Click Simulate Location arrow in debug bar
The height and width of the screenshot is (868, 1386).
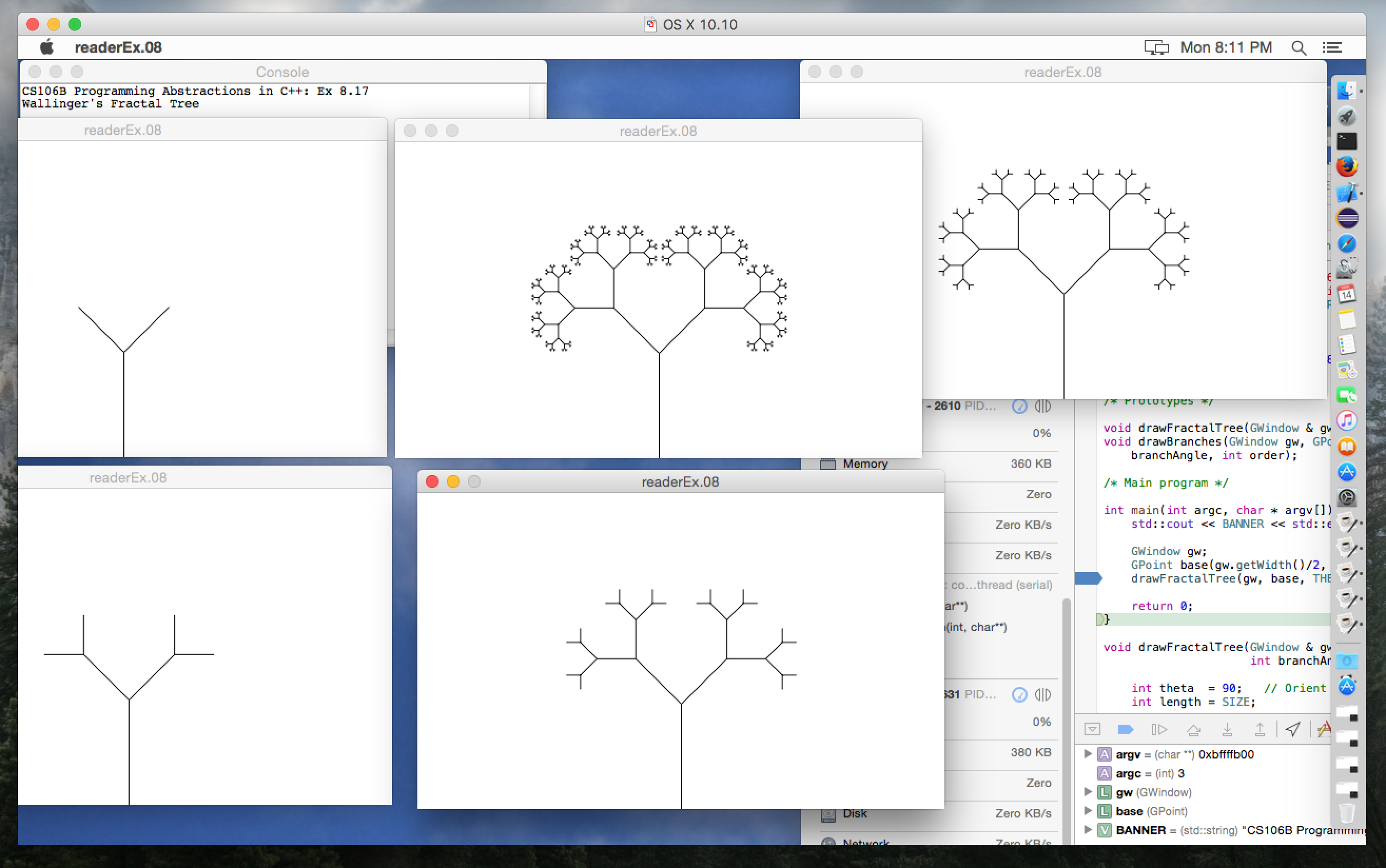(x=1292, y=729)
